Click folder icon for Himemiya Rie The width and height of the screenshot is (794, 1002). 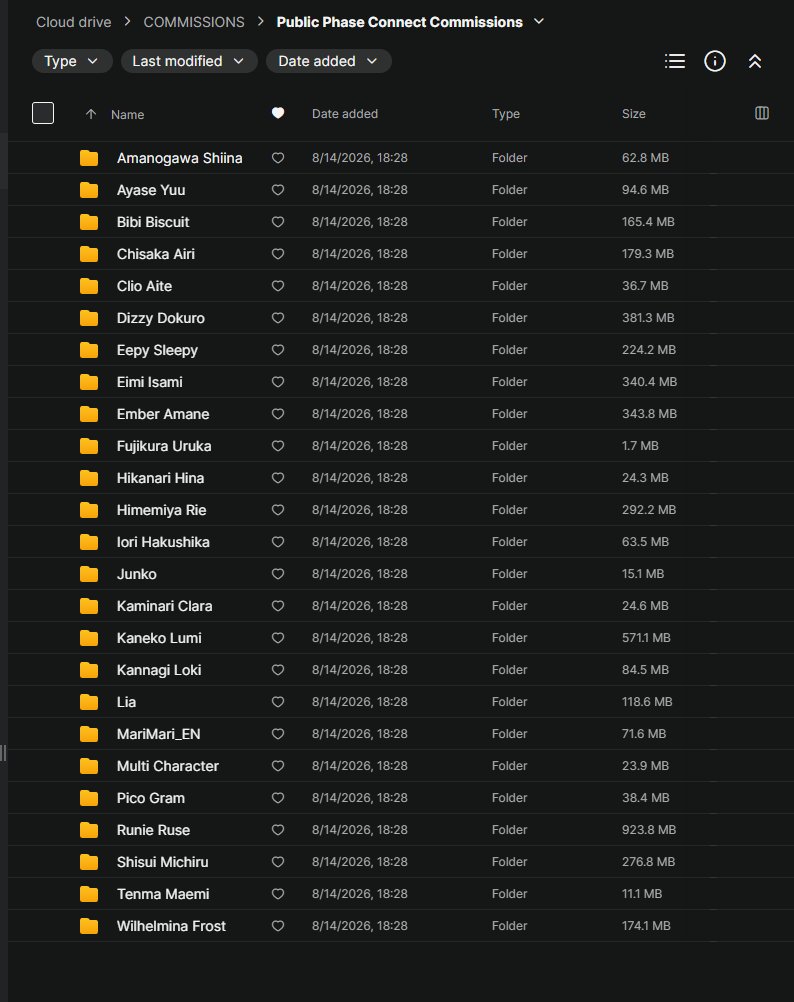tap(89, 509)
